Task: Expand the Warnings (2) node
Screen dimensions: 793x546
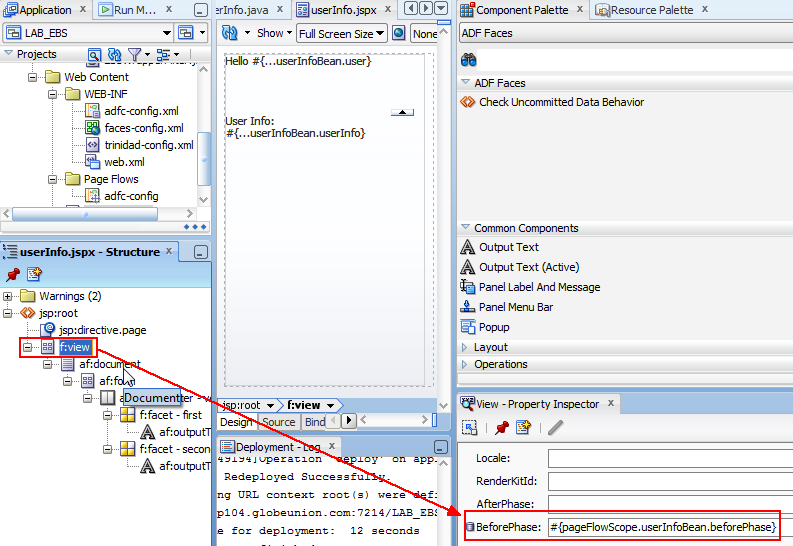Action: [8, 296]
